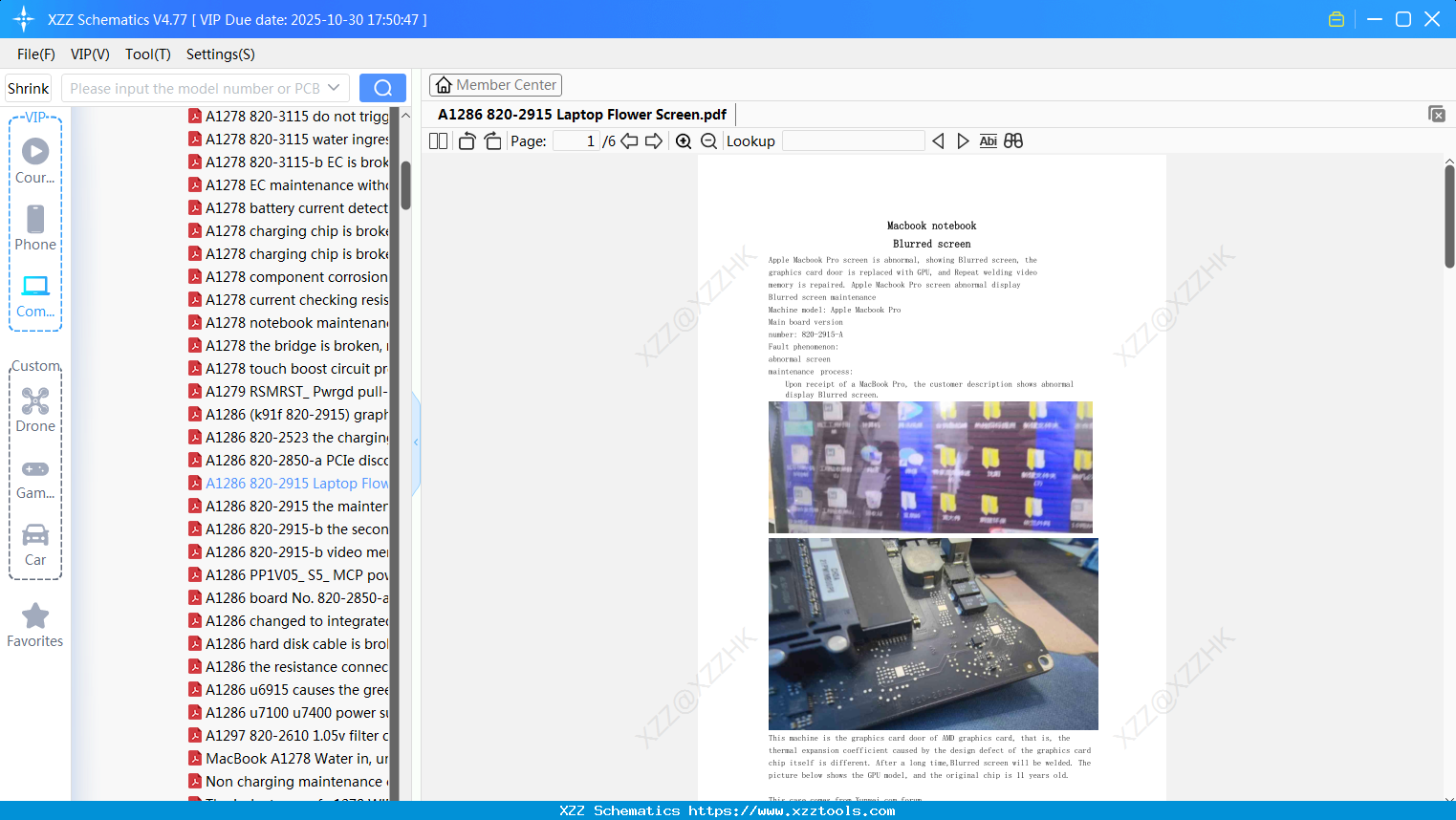
Task: Click the VIP section label
Action: (35, 117)
